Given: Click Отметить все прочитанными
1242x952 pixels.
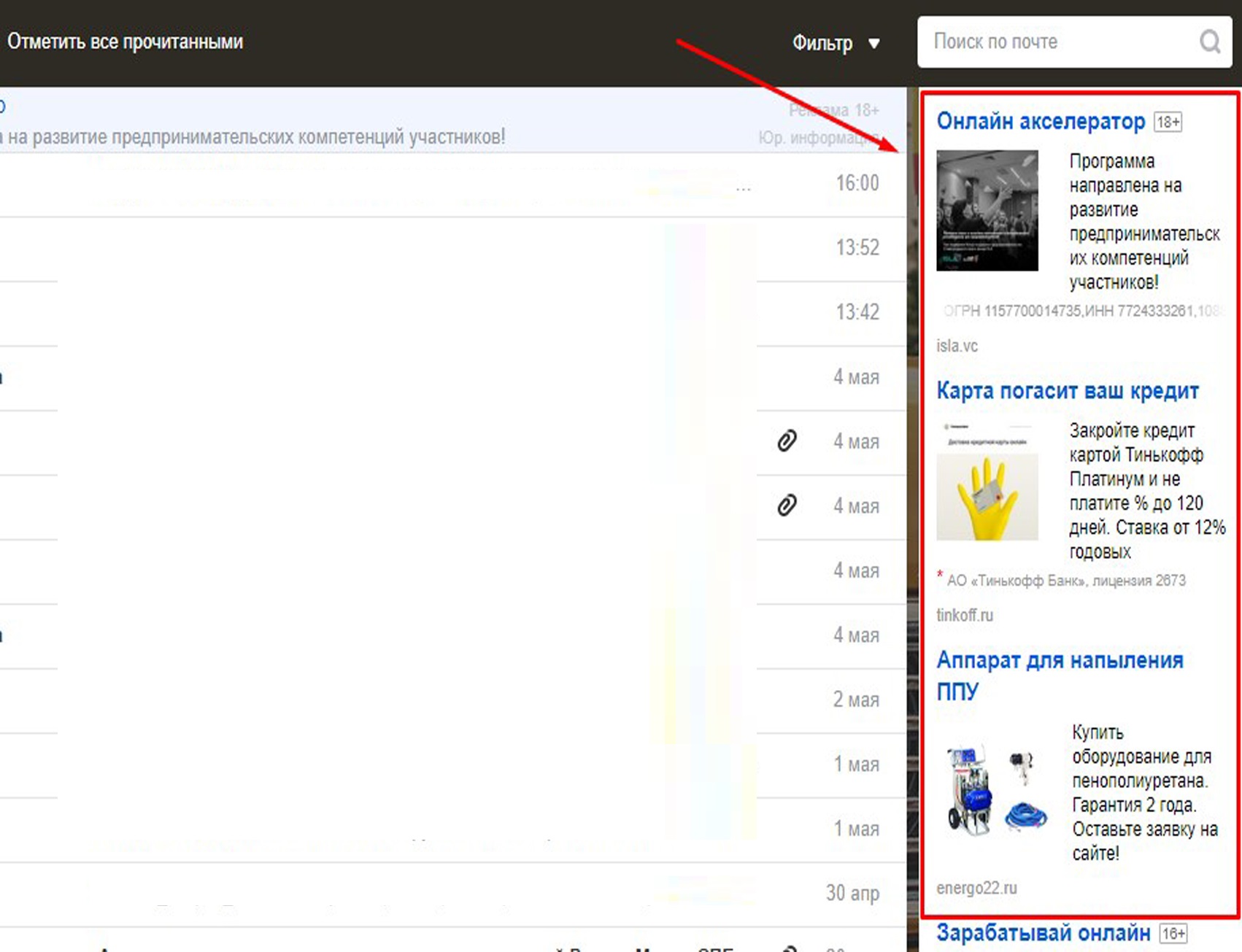Looking at the screenshot, I should click(x=125, y=42).
